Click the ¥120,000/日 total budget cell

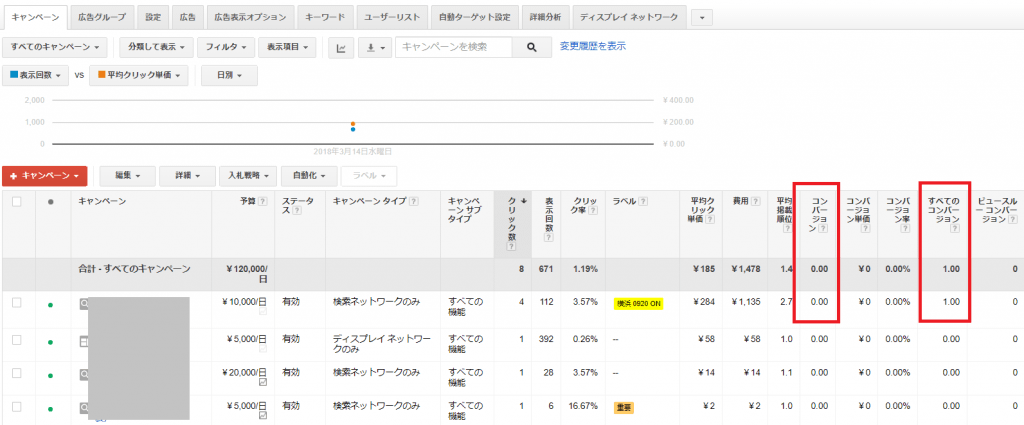click(x=243, y=274)
